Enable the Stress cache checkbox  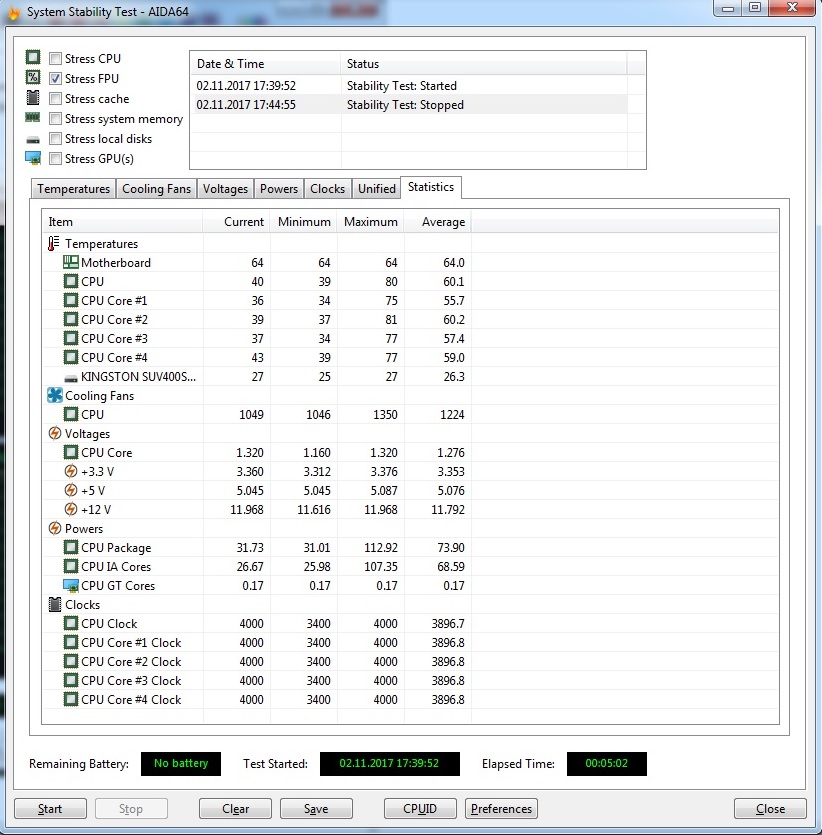click(55, 99)
